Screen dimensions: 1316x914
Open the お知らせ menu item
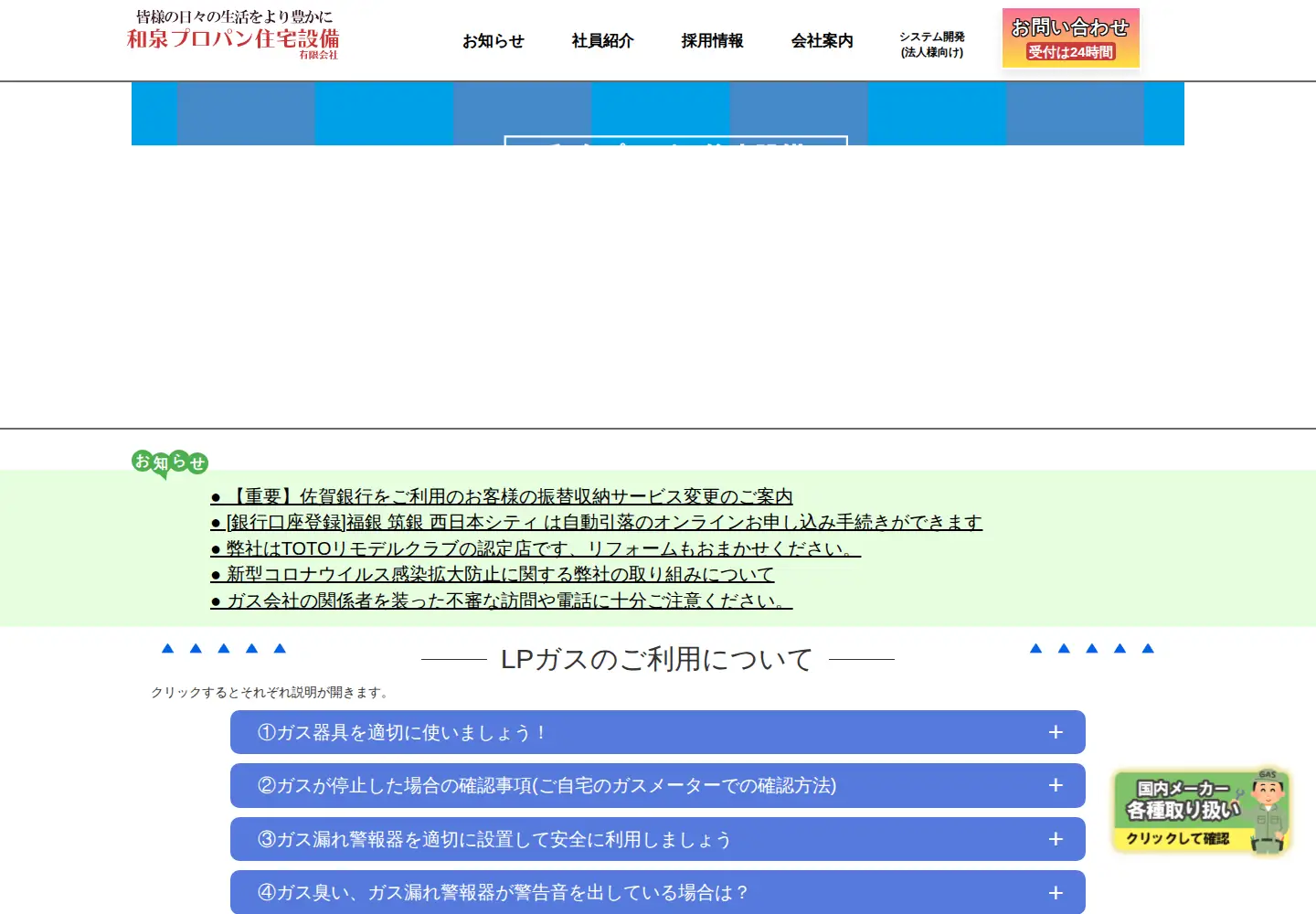pyautogui.click(x=493, y=41)
